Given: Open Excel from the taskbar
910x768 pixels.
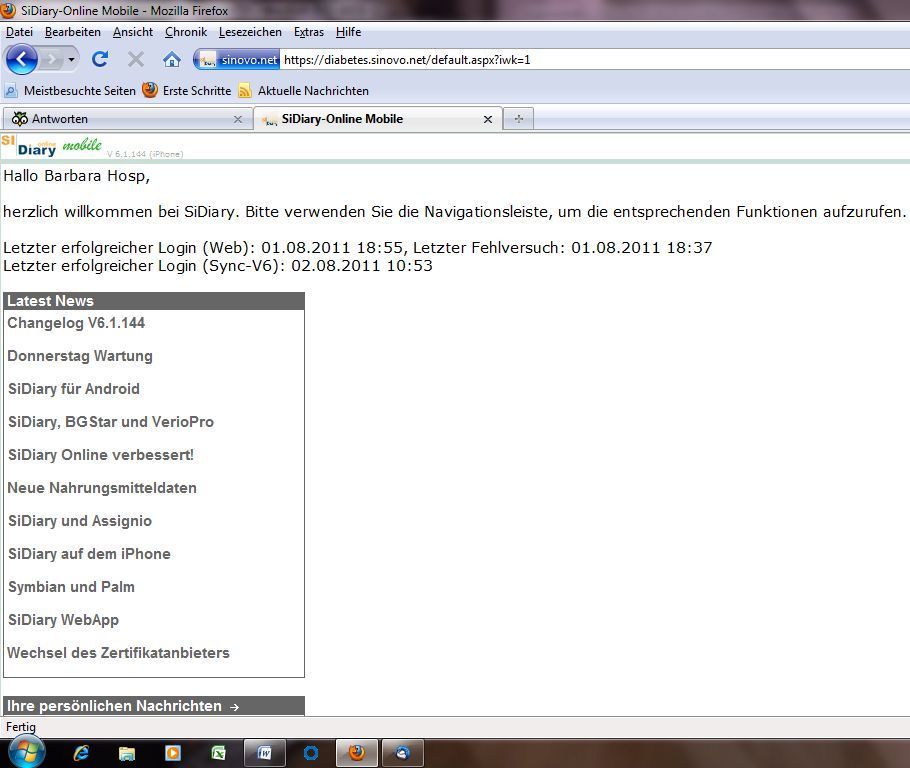Looking at the screenshot, I should (218, 753).
